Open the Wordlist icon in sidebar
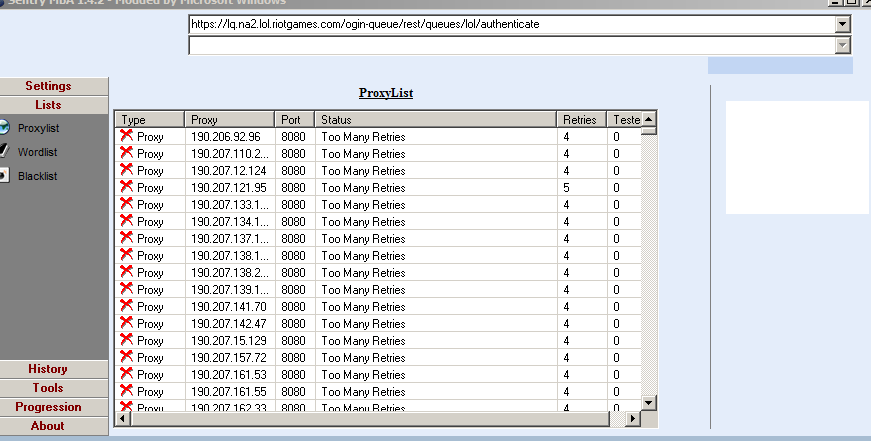871x441 pixels. (x=4, y=151)
